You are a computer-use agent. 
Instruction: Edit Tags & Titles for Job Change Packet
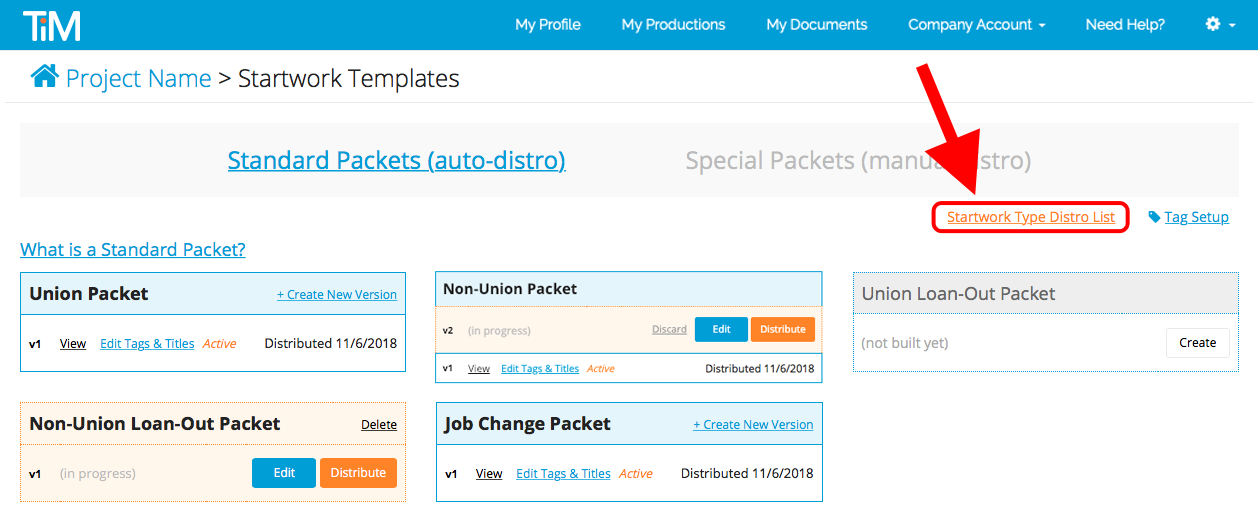tap(563, 473)
